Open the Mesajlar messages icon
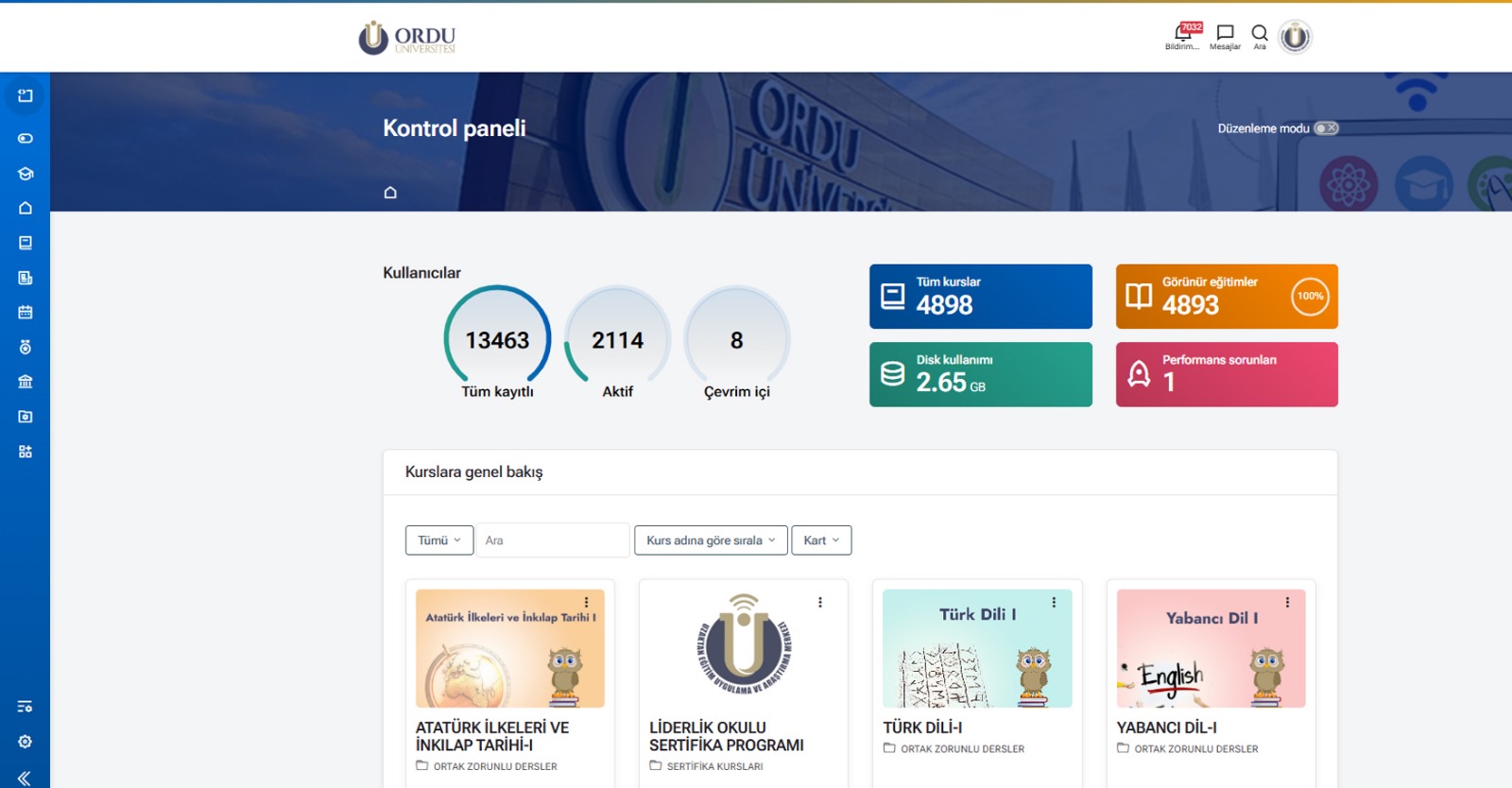Screen dimensions: 1512x788 tap(1225, 34)
